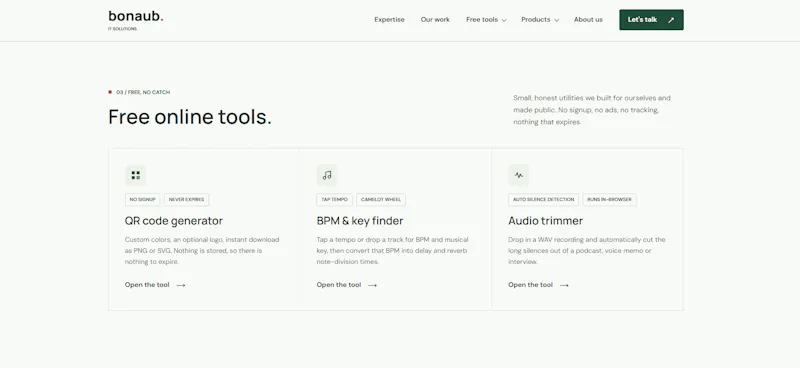Image resolution: width=800 pixels, height=368 pixels.
Task: Click the RUNS IN-BROWSER tag
Action: coord(609,200)
